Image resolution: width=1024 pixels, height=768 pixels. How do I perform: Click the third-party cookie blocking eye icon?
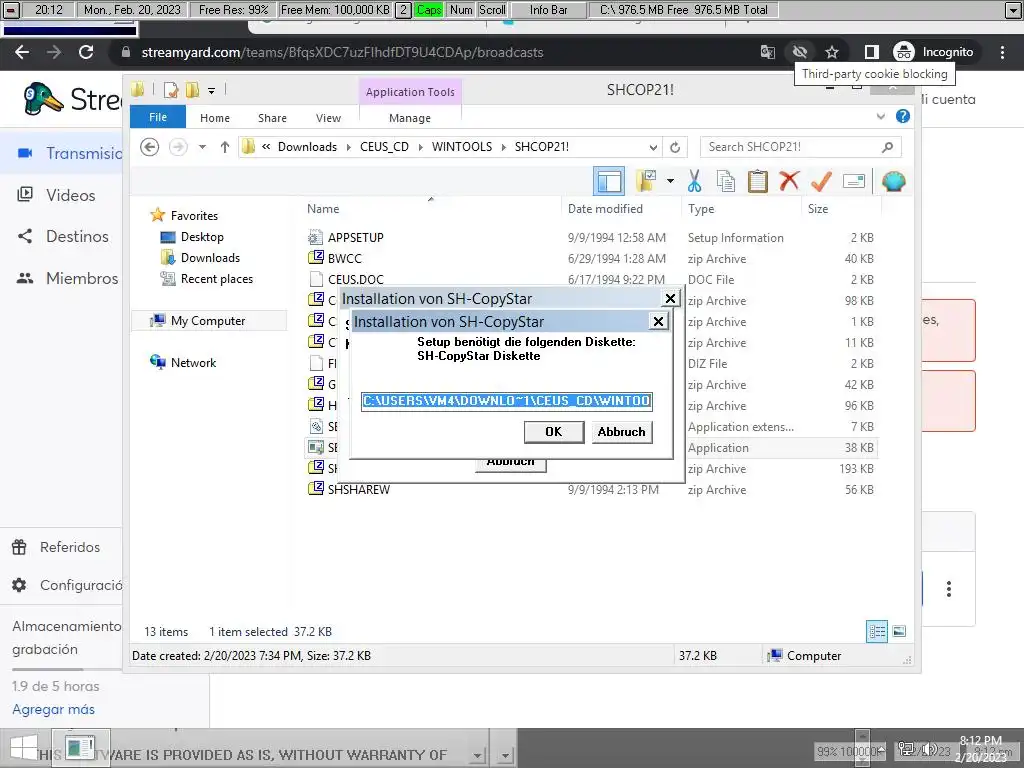(x=799, y=52)
